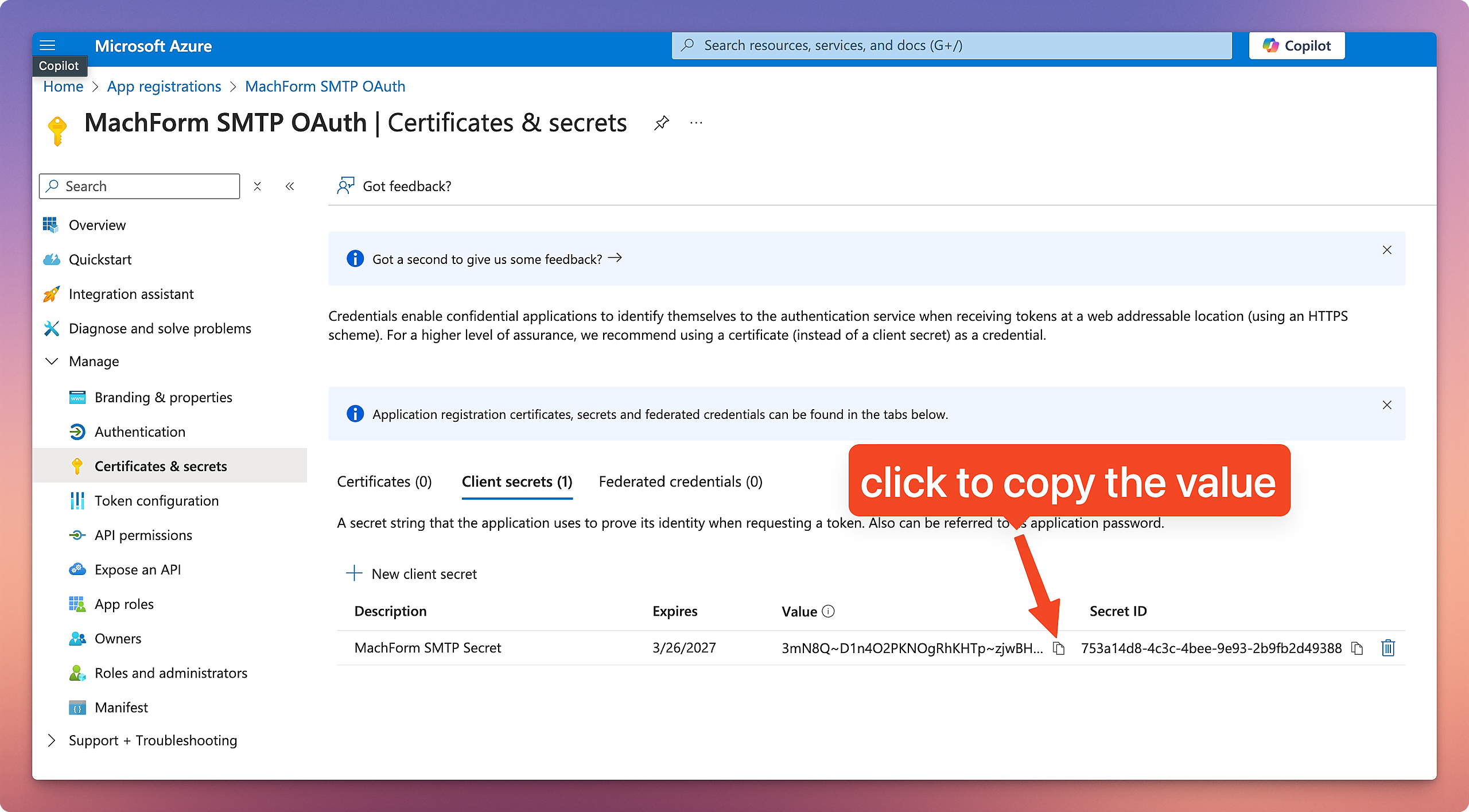The image size is (1469, 812).
Task: Open the Overview page
Action: 97,225
